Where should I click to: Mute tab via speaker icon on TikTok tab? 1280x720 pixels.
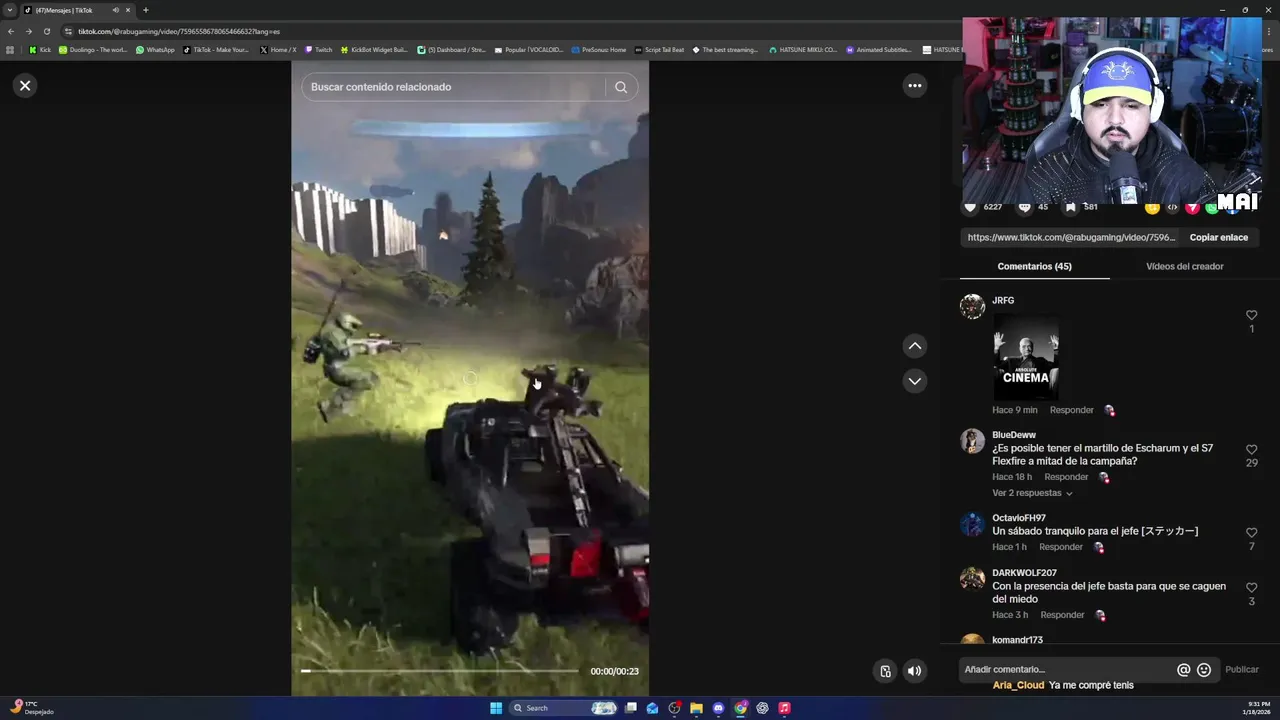(115, 10)
